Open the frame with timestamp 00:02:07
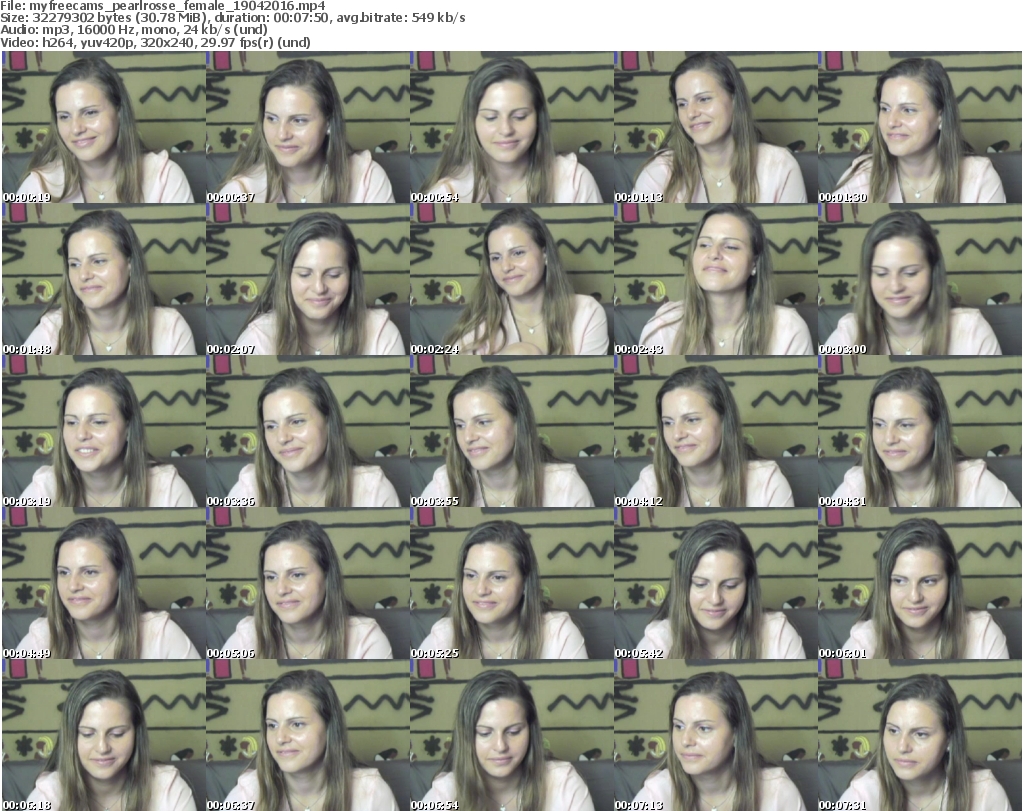Viewport: 1024px width, 811px height. click(x=308, y=279)
